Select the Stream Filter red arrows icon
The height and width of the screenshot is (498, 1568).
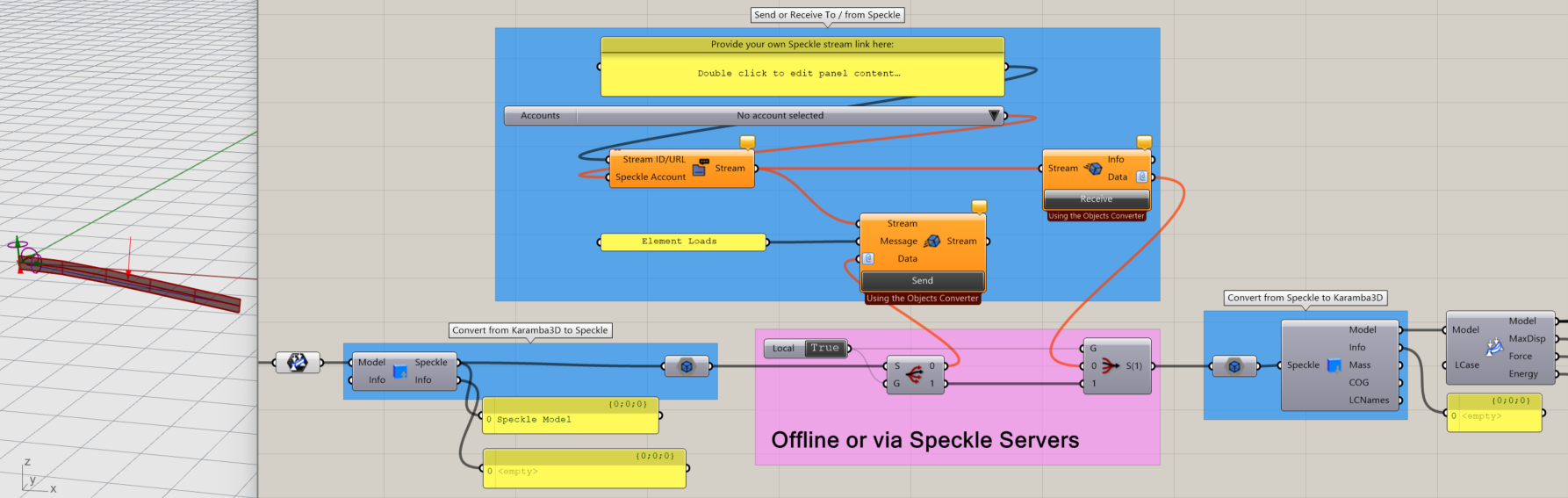point(1110,365)
